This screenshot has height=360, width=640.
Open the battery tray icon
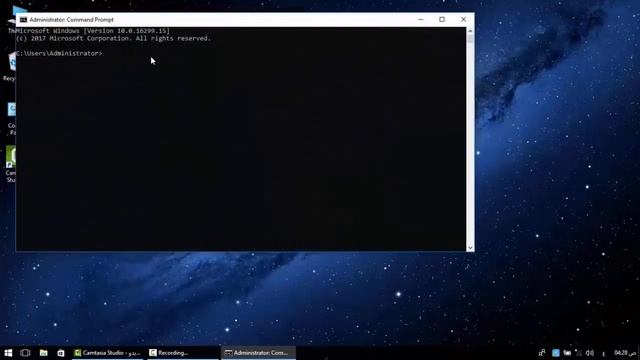tap(567, 353)
